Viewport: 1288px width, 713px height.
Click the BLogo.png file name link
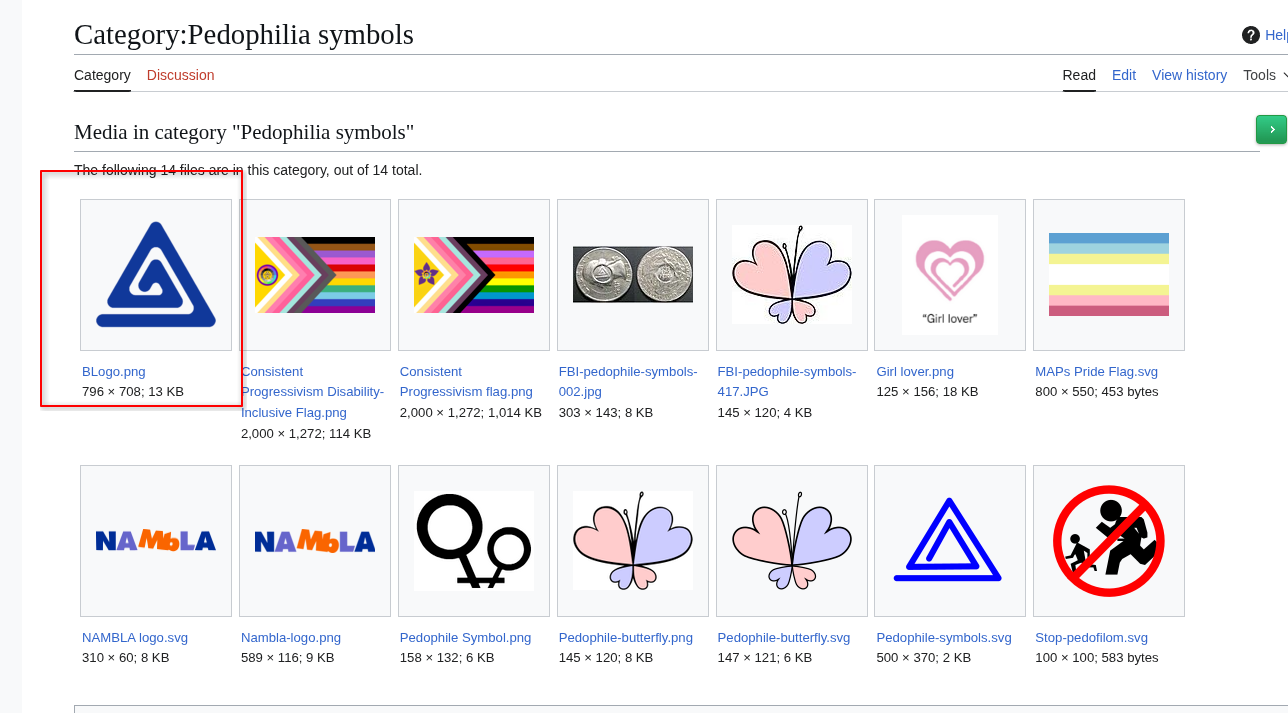click(114, 372)
